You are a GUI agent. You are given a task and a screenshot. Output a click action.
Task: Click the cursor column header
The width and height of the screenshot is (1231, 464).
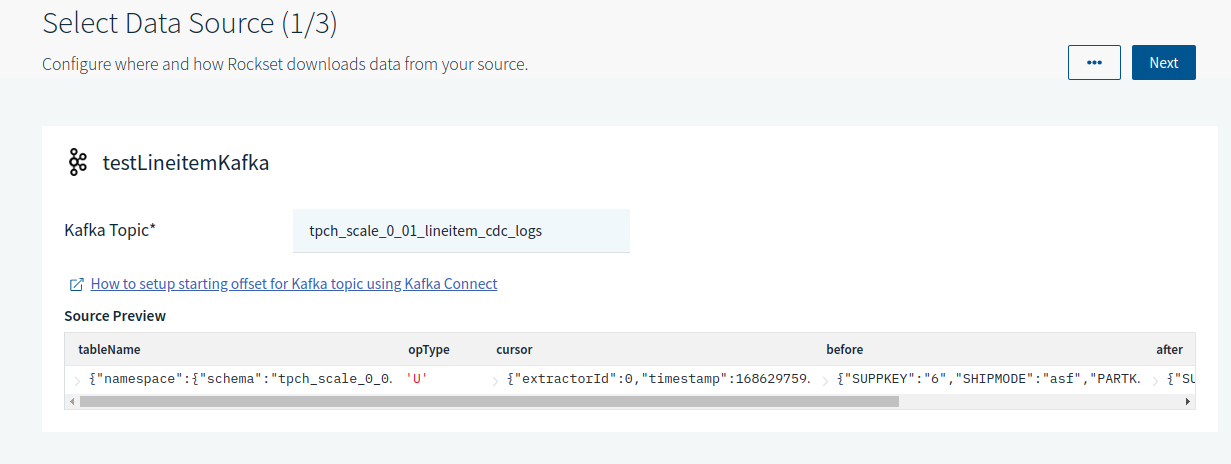coord(514,350)
